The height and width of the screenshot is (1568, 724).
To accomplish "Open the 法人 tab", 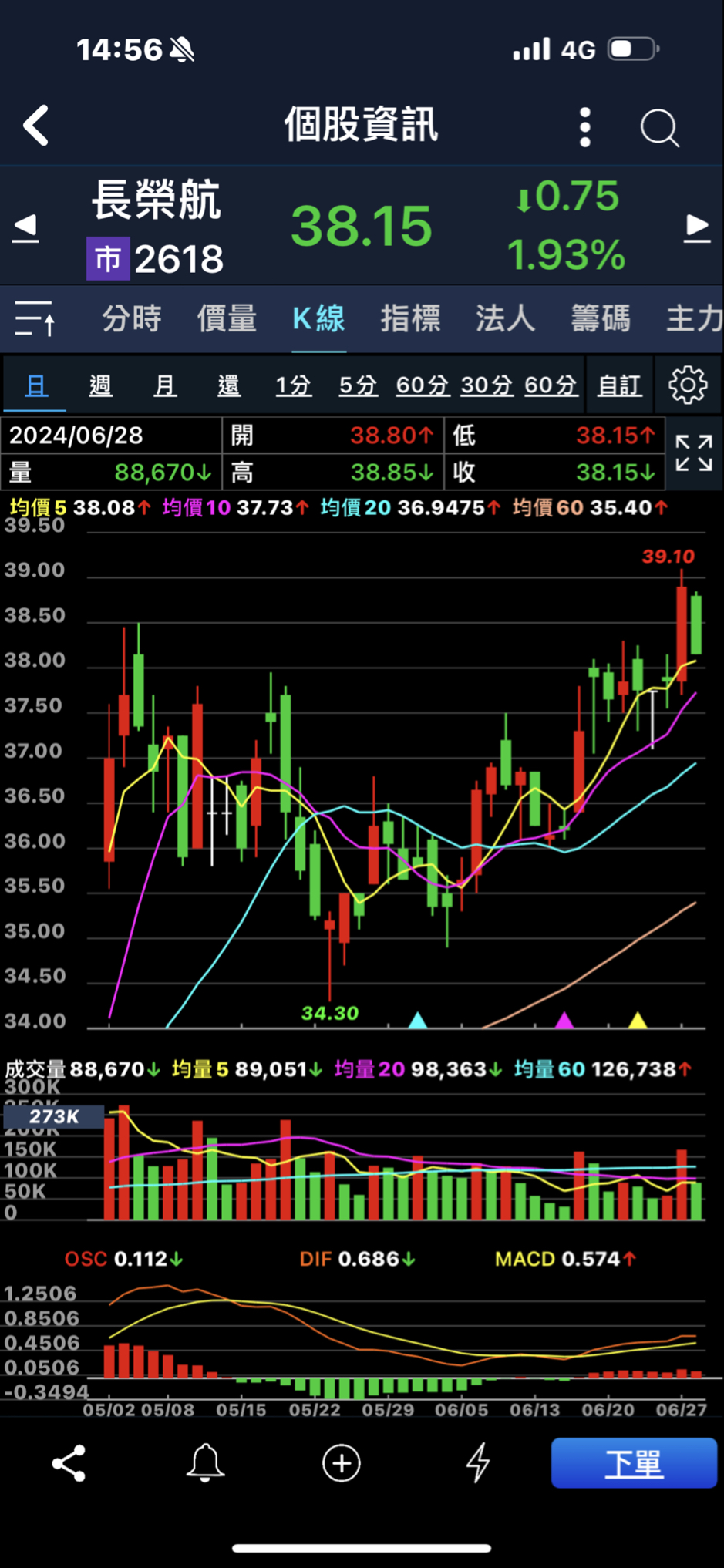I will pos(505,318).
